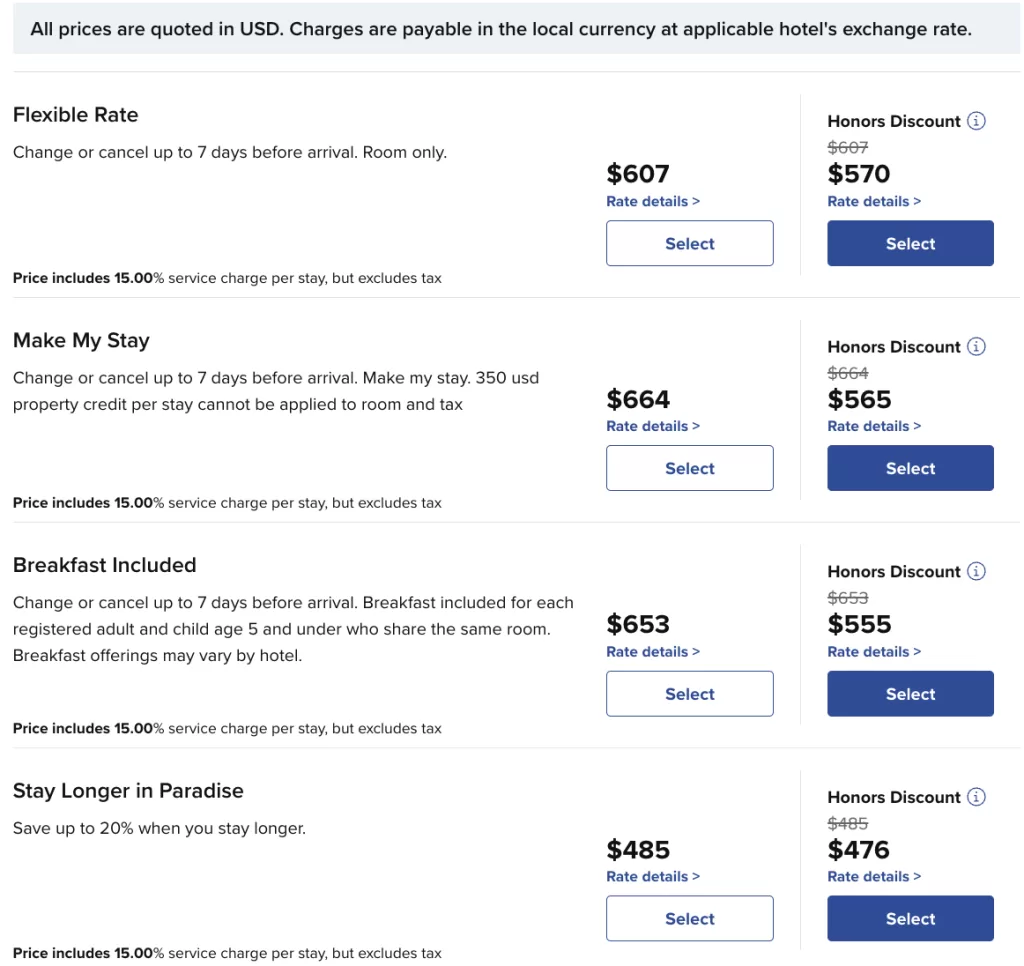View rate details for $653 Breakfast Included
Screen dimensions: 1024x966
[x=653, y=652]
